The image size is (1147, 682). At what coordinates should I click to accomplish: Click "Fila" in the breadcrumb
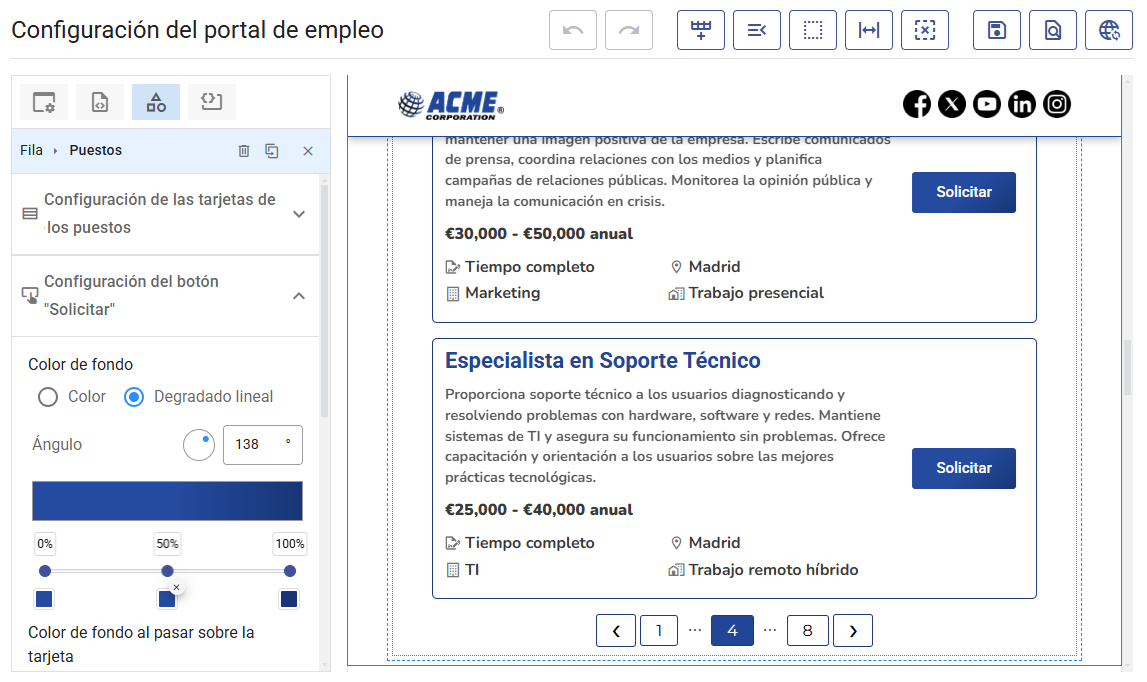pos(31,151)
